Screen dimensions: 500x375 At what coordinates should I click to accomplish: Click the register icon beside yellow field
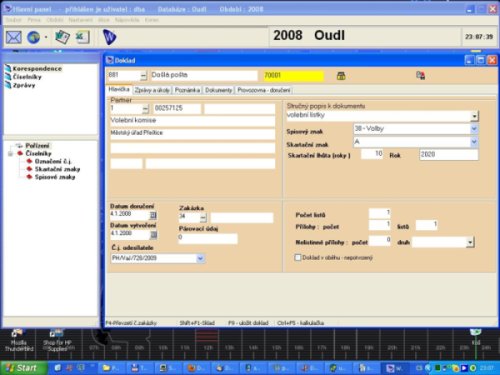click(341, 76)
